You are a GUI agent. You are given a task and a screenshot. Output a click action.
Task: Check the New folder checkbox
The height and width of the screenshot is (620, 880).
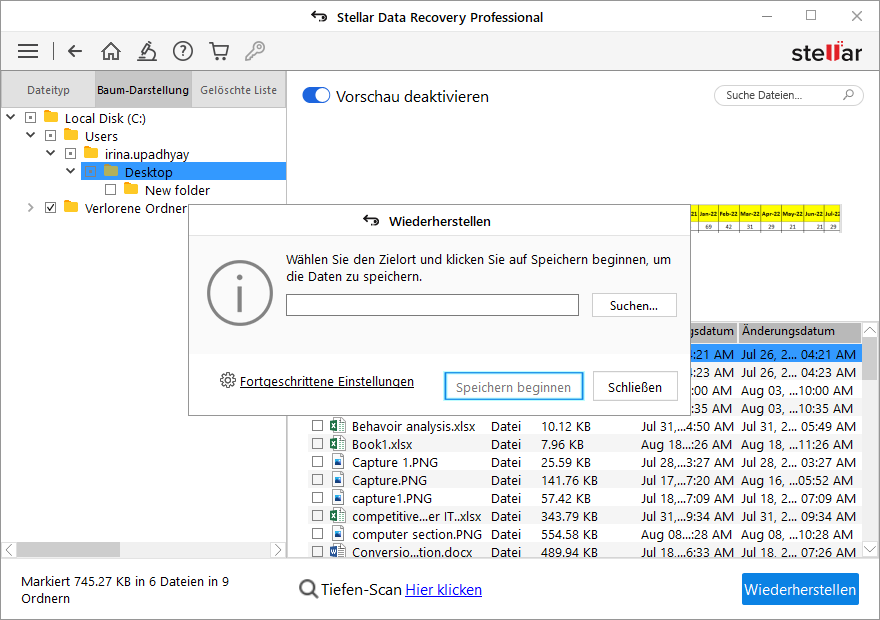point(111,189)
